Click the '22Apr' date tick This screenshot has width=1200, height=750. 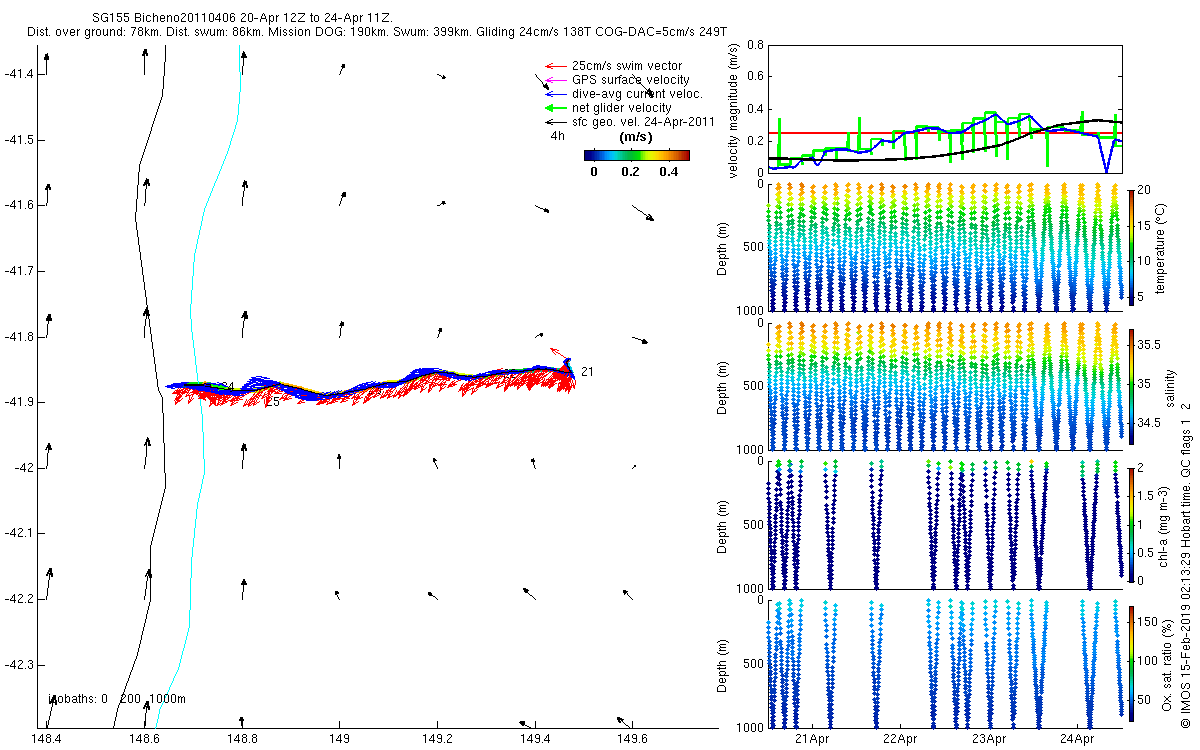coord(901,739)
